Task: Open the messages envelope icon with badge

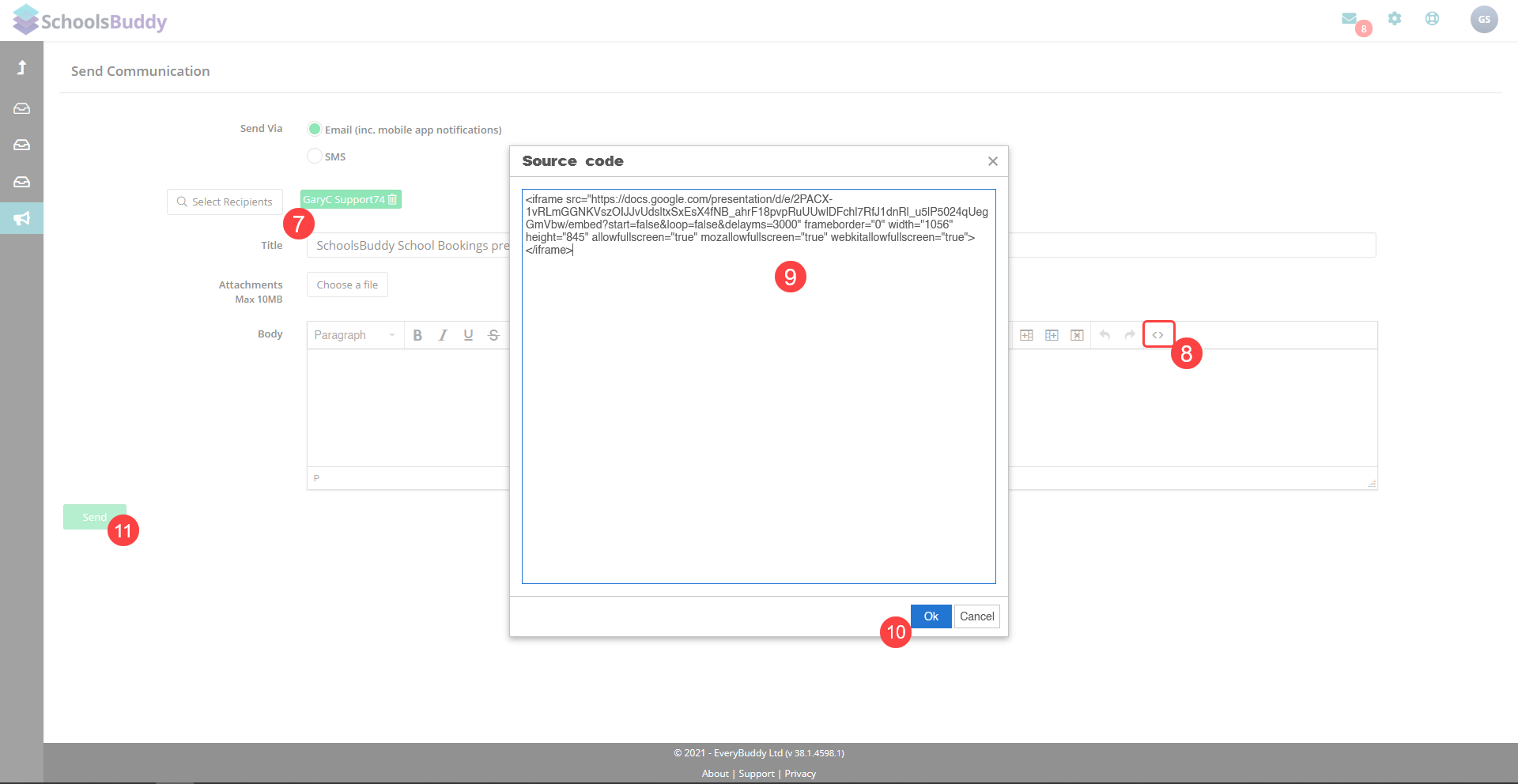Action: pos(1350,19)
